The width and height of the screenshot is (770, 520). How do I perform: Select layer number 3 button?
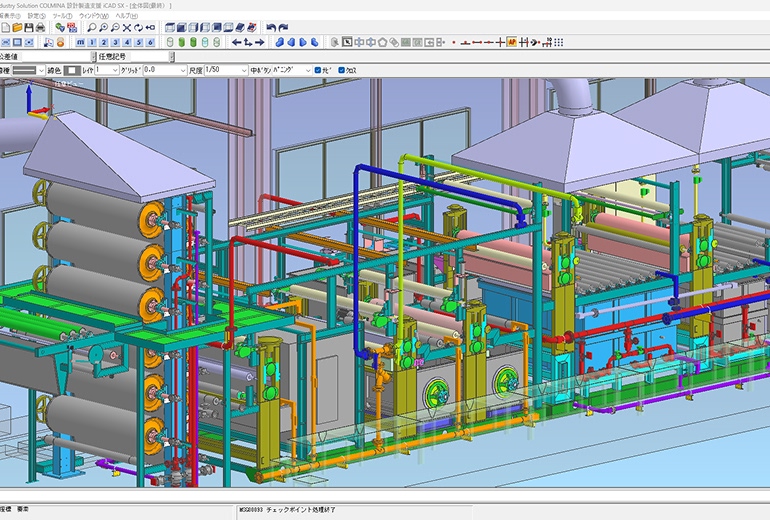pyautogui.click(x=115, y=42)
